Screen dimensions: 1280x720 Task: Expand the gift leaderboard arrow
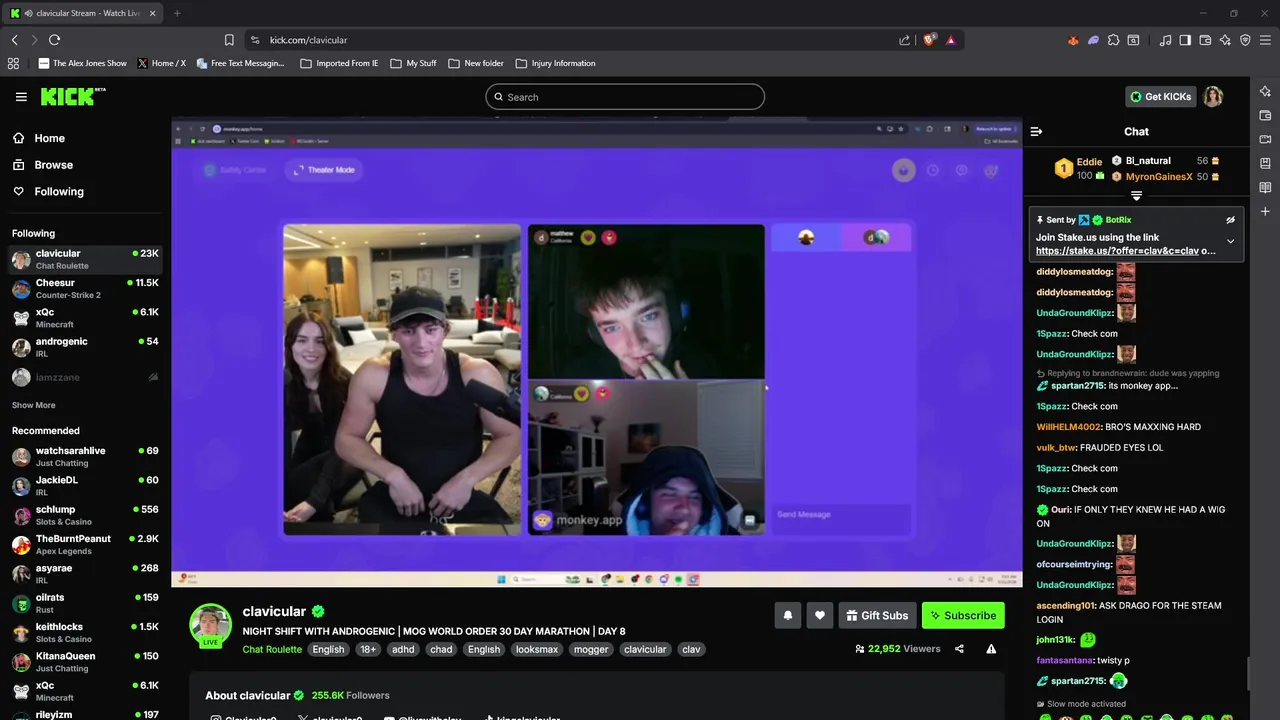click(x=1136, y=196)
